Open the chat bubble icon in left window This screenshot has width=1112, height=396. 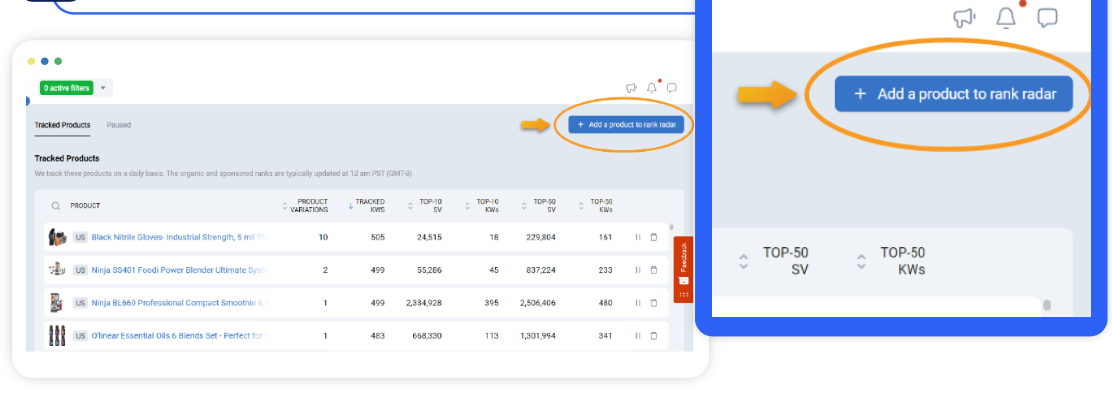pyautogui.click(x=672, y=88)
